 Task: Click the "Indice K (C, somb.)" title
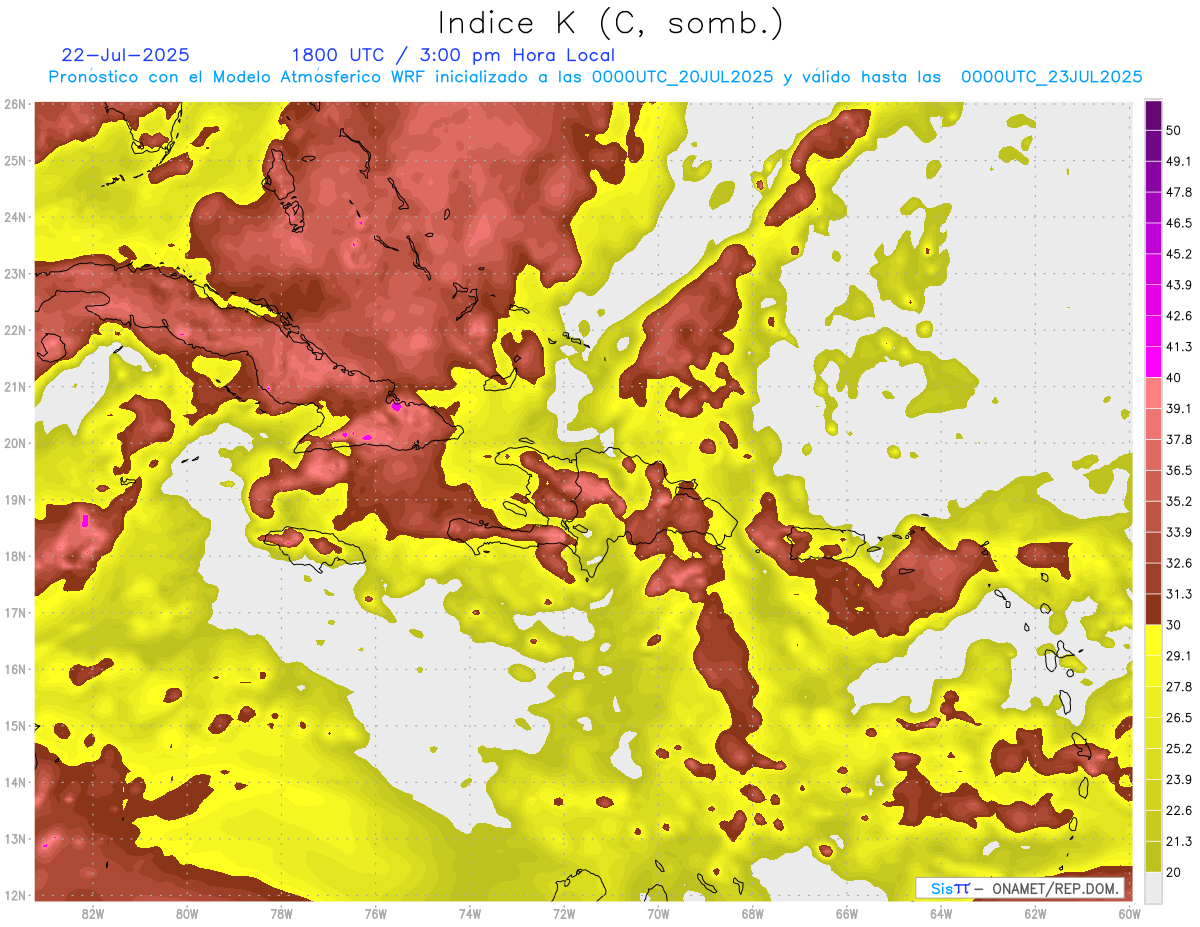[x=611, y=23]
